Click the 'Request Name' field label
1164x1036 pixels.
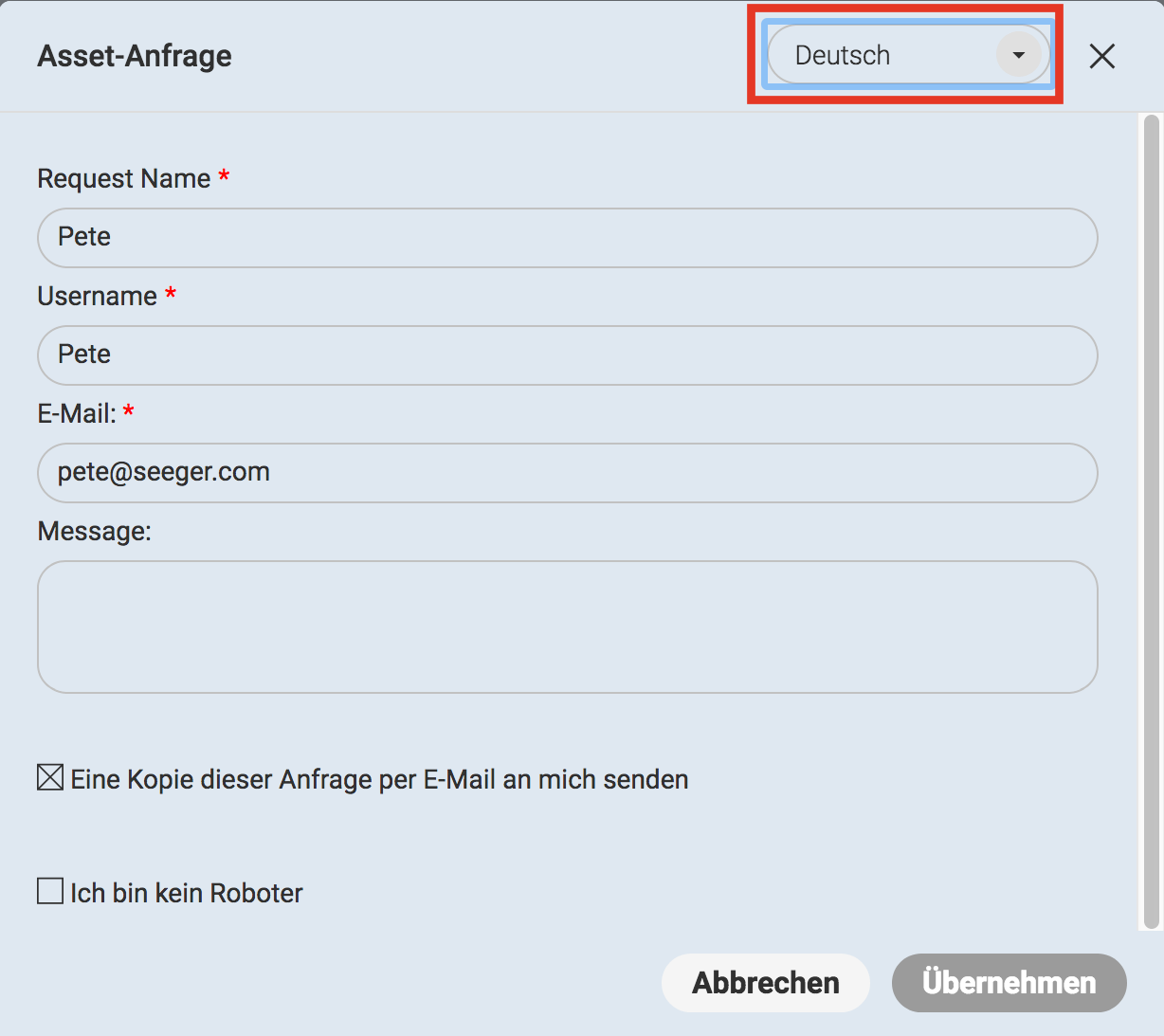tap(123, 178)
